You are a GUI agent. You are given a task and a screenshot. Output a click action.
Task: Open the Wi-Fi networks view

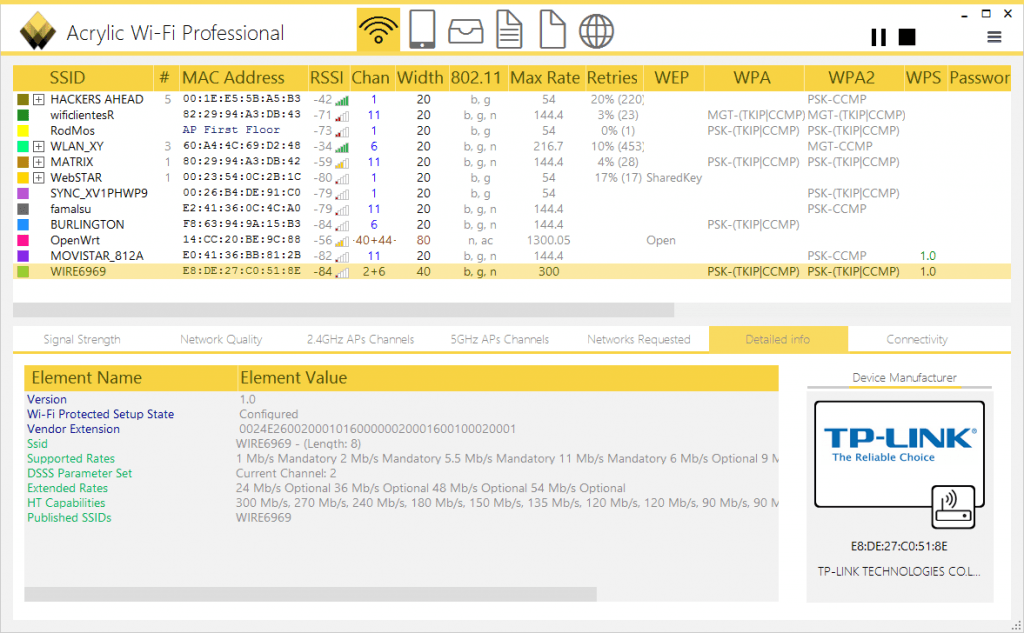(378, 30)
